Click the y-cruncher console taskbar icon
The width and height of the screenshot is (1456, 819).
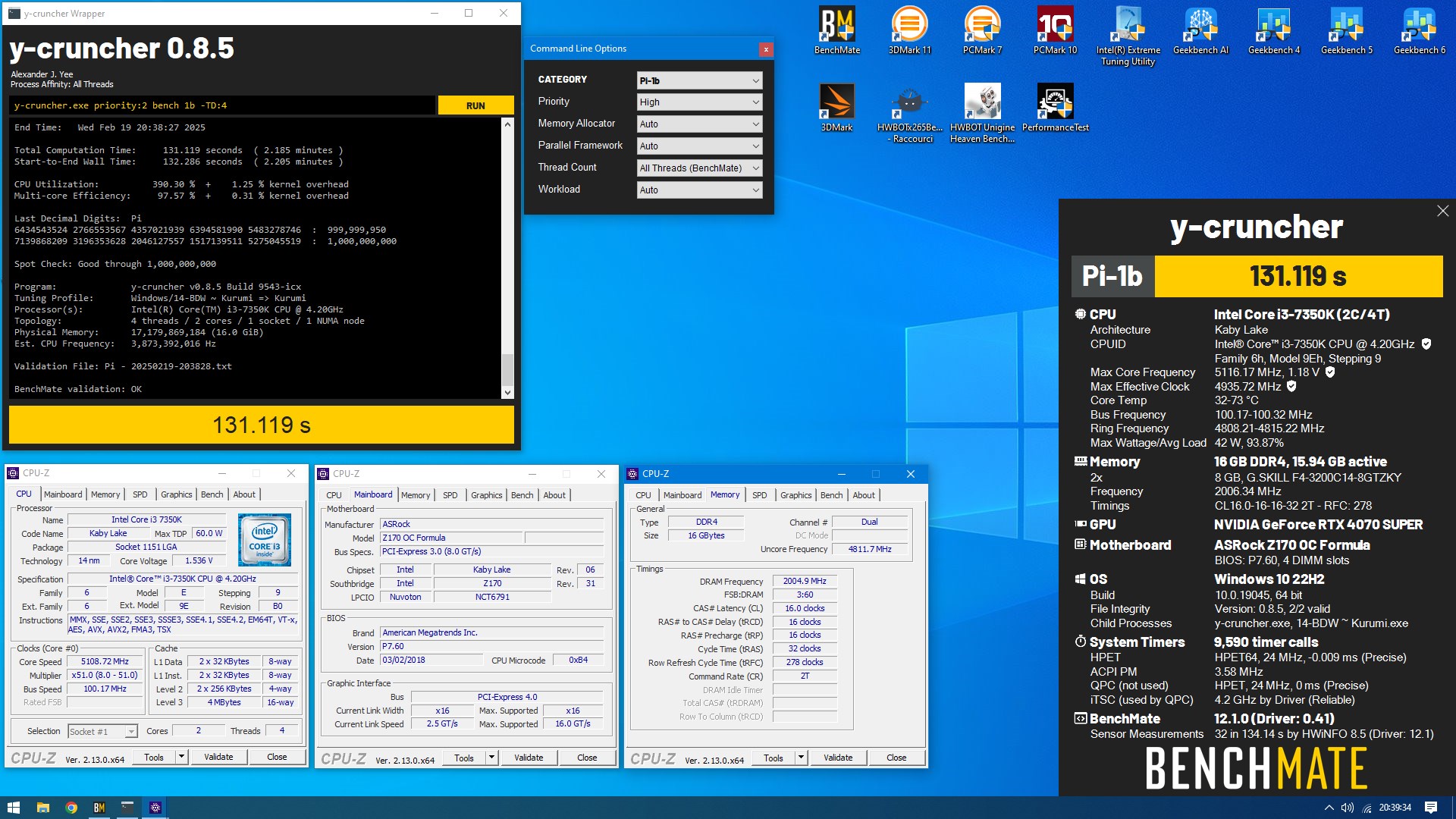point(127,808)
